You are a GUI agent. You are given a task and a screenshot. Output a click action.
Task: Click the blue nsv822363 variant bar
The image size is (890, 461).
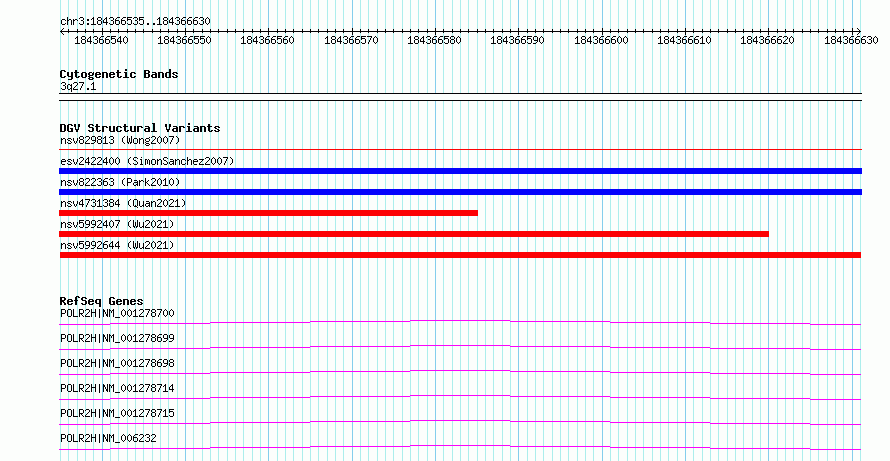coord(460,192)
